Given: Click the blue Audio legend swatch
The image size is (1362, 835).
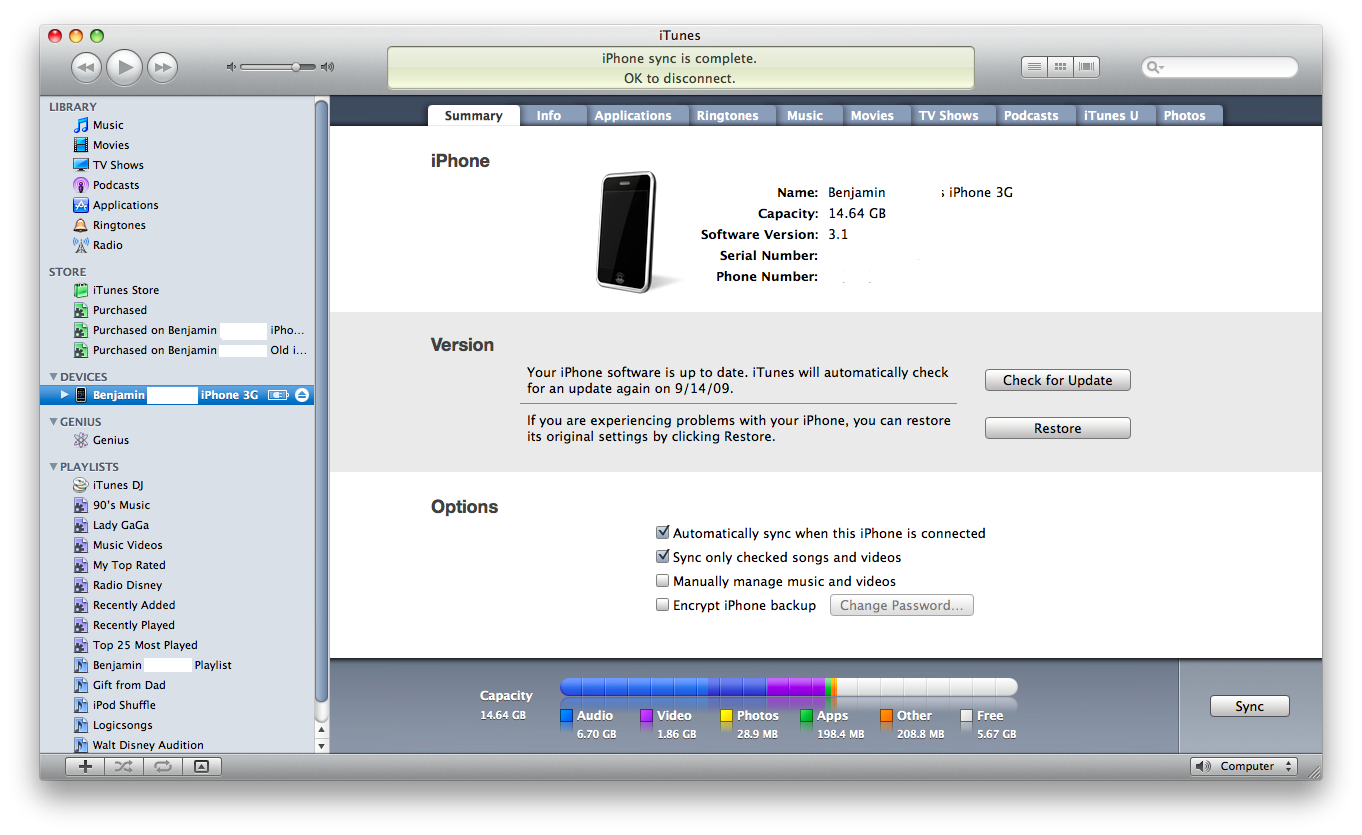Looking at the screenshot, I should point(566,716).
